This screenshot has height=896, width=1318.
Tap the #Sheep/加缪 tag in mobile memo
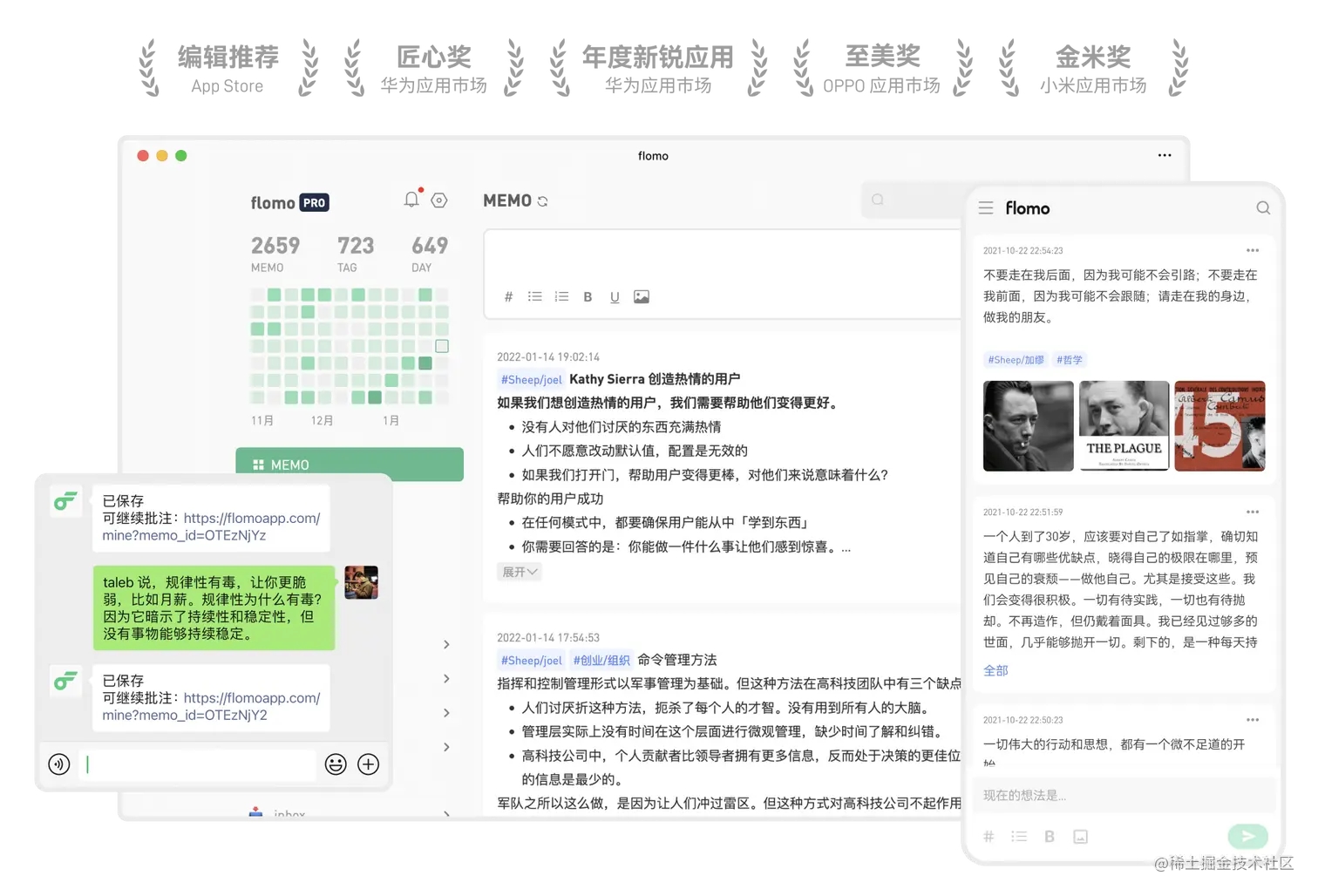point(1016,360)
